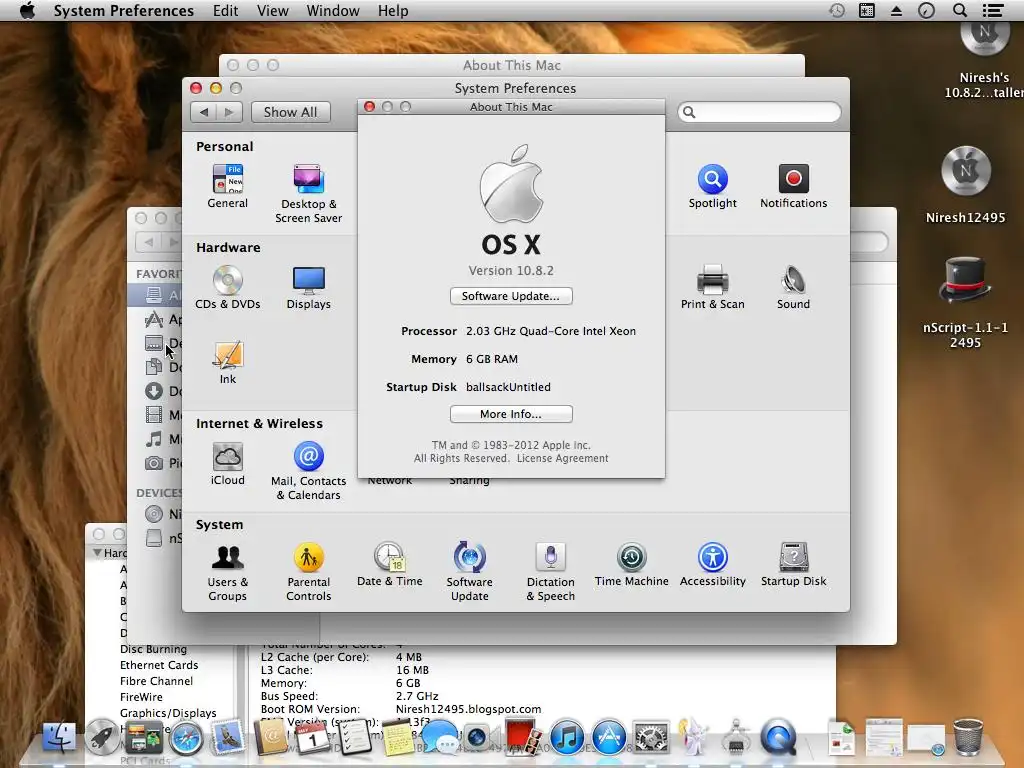Click the Music note icon in Finder sidebar

click(153, 439)
